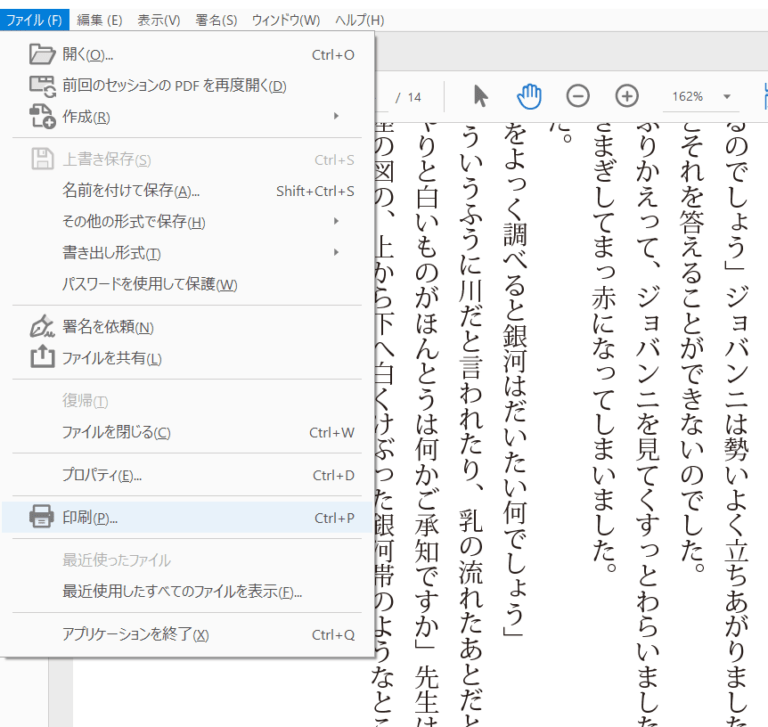
Task: Expand the 作成 submenu
Action: [336, 116]
